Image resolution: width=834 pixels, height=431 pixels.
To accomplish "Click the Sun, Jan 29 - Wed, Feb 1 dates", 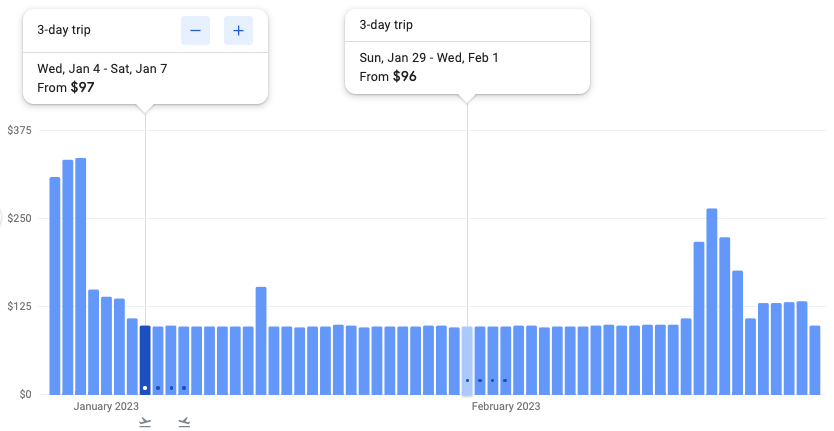I will click(x=429, y=57).
